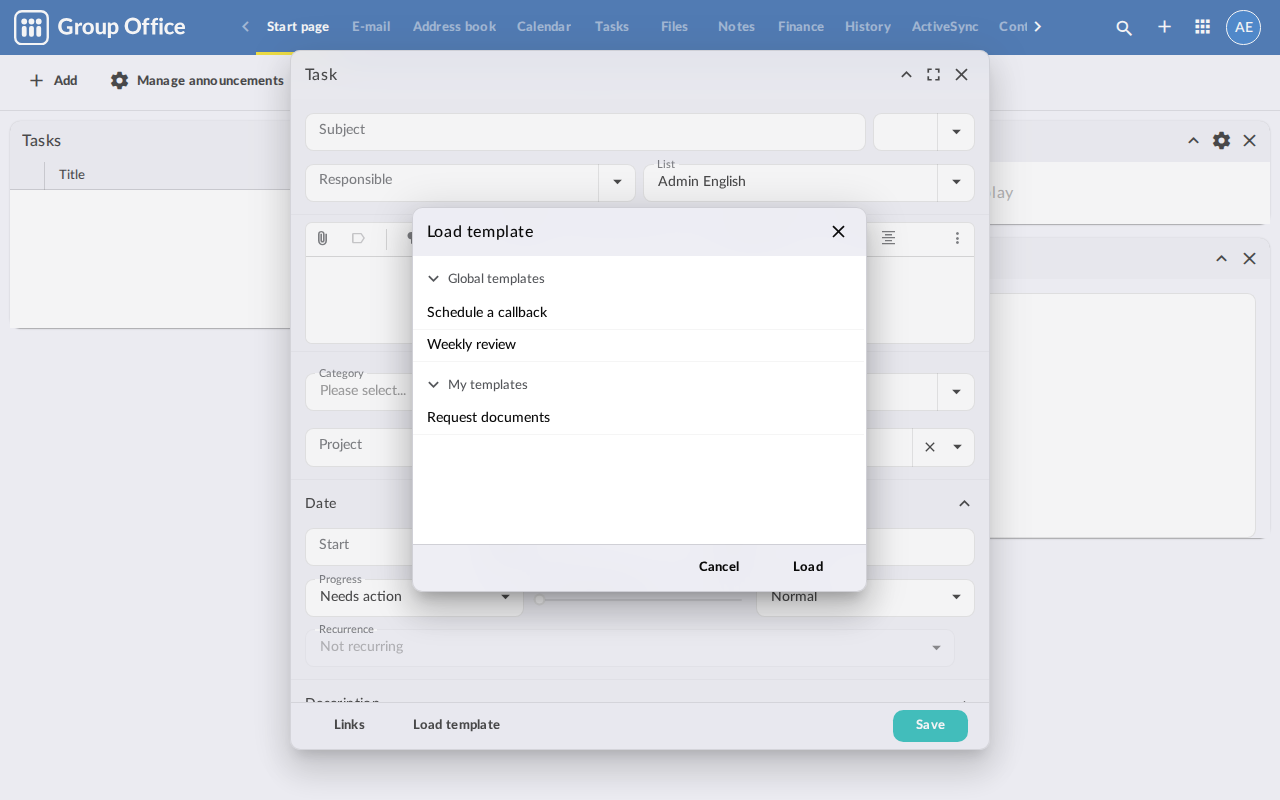Image resolution: width=1280 pixels, height=800 pixels.
Task: Open the Finance tab
Action: click(x=801, y=27)
